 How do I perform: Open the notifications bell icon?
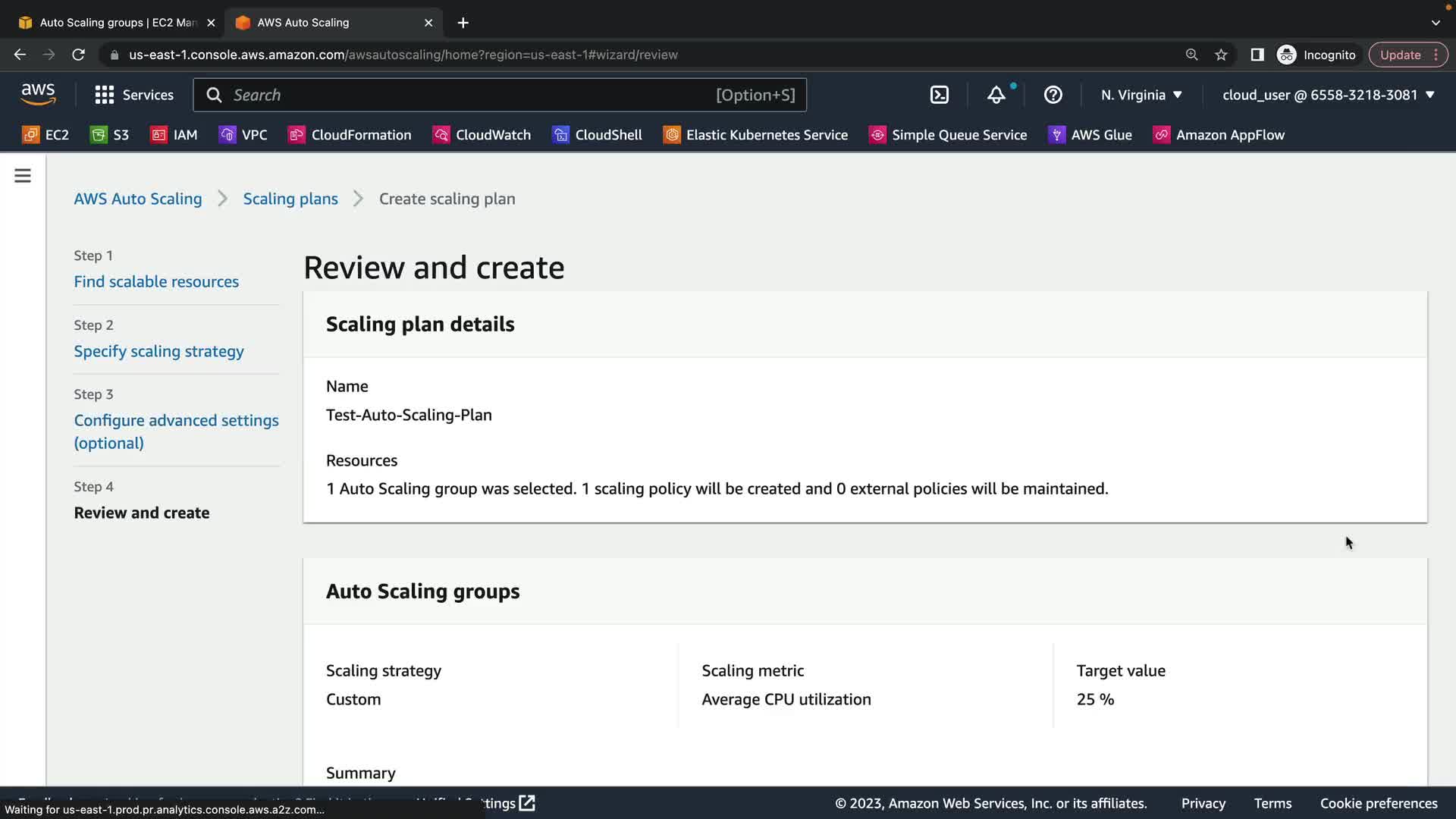click(x=996, y=95)
